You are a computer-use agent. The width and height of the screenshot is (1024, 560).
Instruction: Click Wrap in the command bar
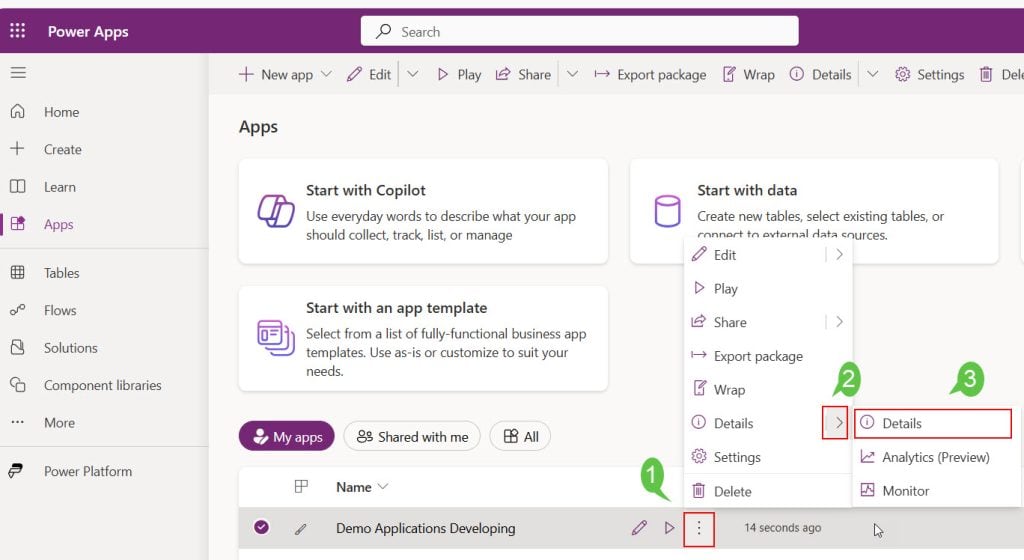(748, 74)
